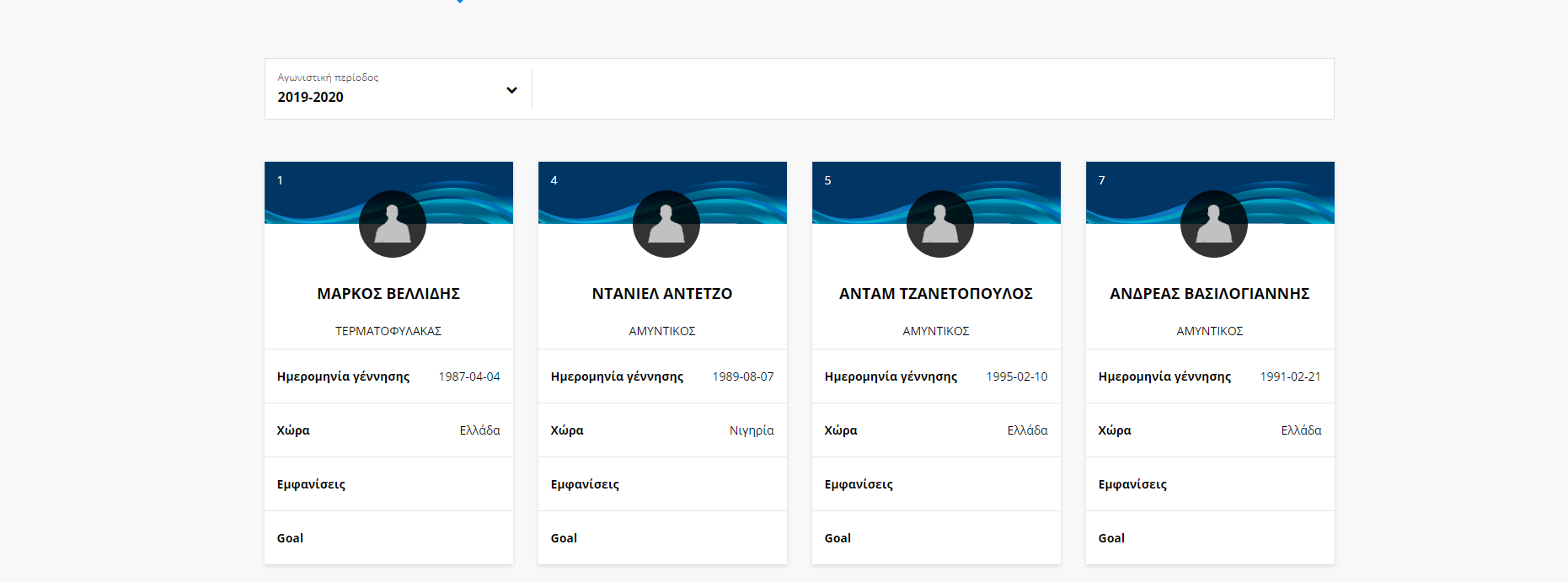1568x582 pixels.
Task: Click the chevron arrow beside 2019-2020
Action: [x=511, y=90]
